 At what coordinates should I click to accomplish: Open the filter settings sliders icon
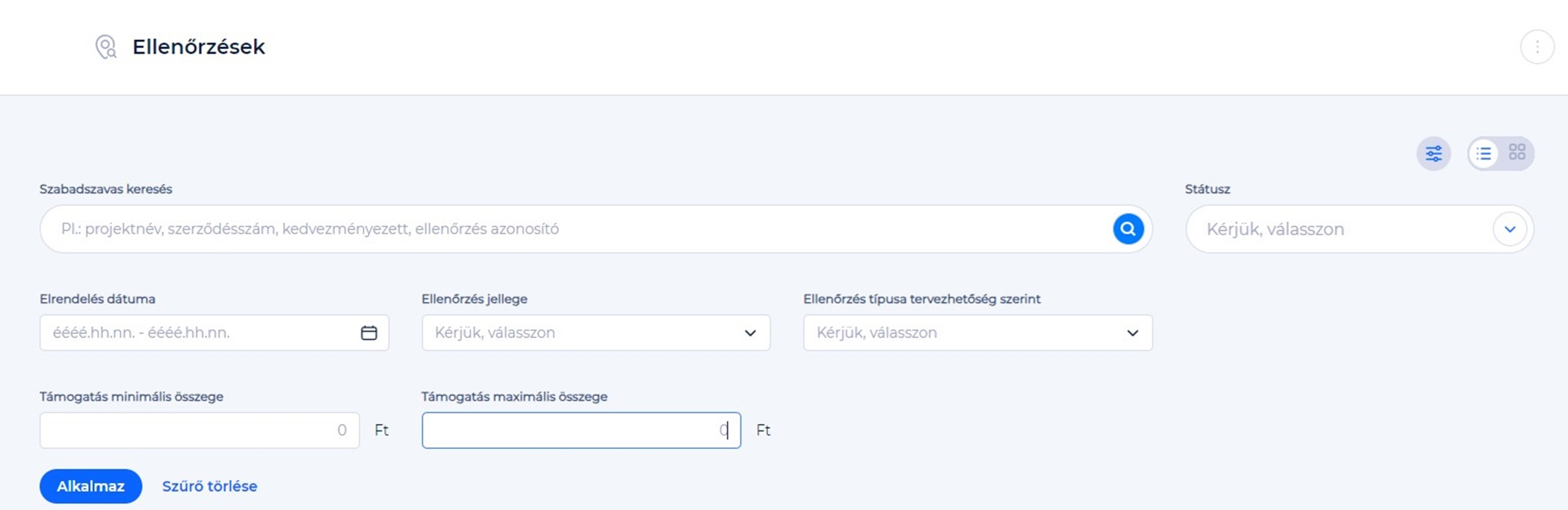(1433, 154)
